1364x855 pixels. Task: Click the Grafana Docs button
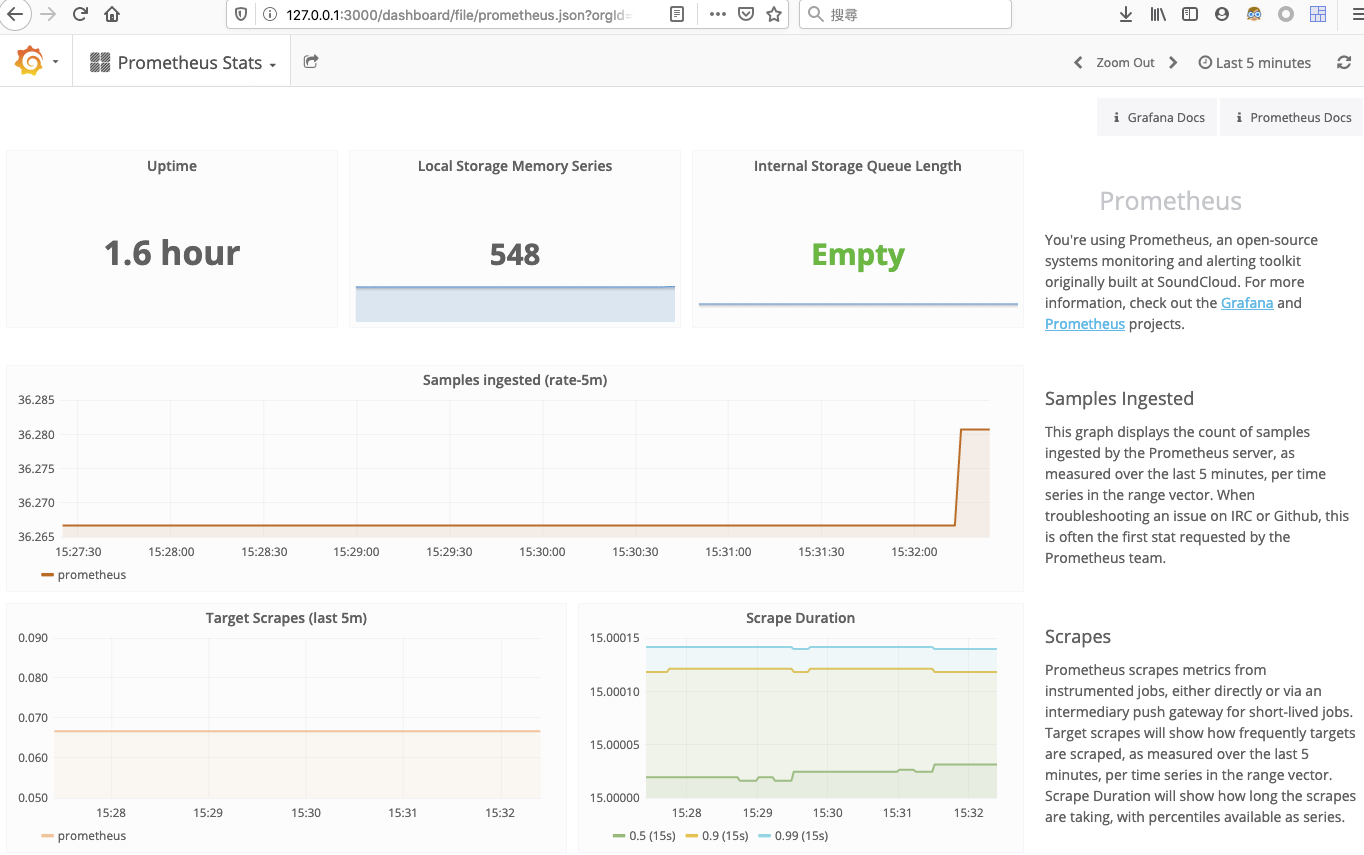(1158, 117)
